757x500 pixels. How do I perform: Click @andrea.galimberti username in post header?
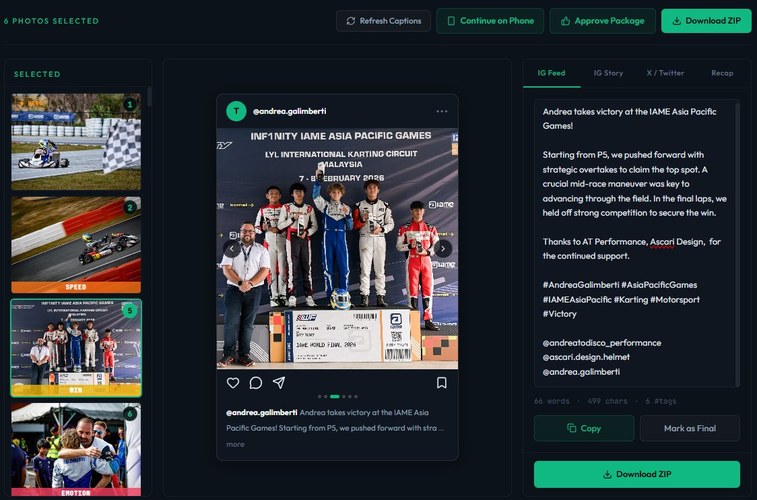[290, 111]
